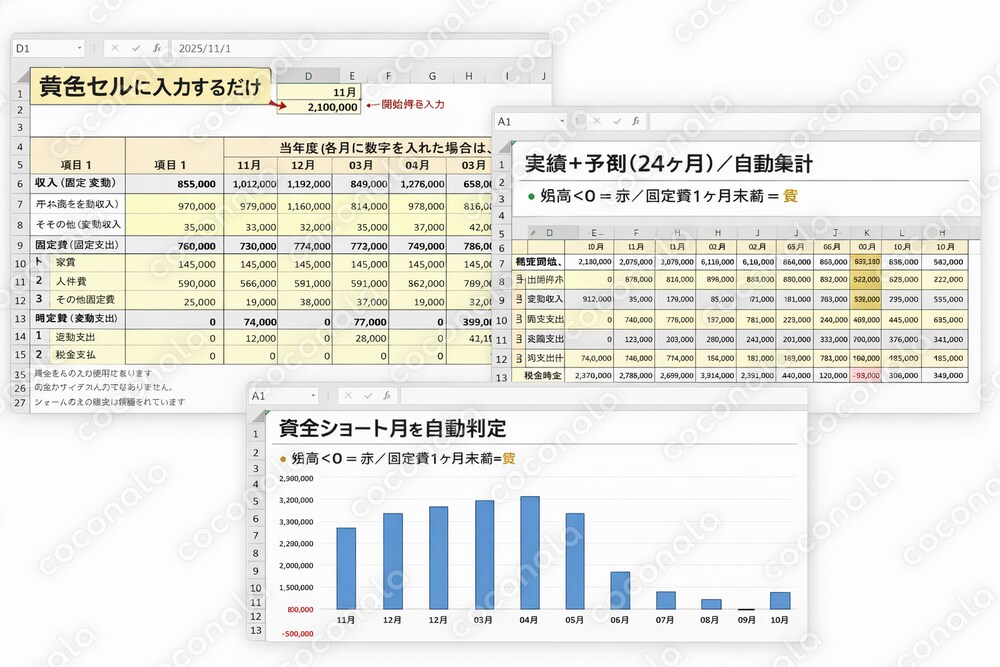This screenshot has width=1000, height=667.
Task: Select row header 7 in the 実績+予測 window
Action: tap(502, 263)
